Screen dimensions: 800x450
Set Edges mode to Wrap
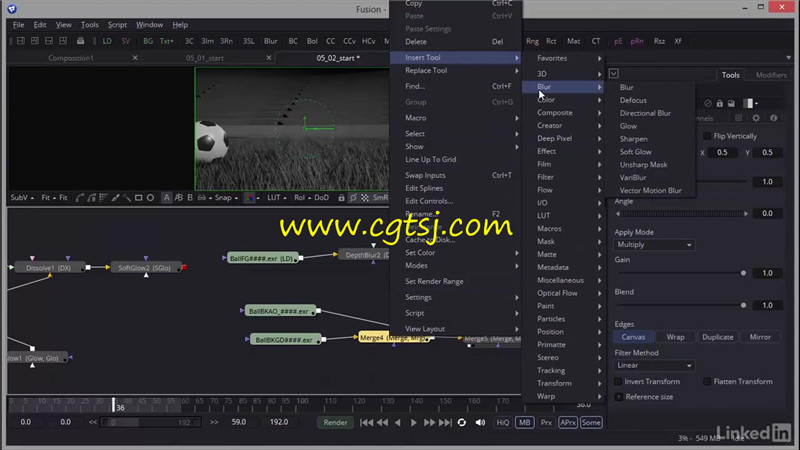675,337
